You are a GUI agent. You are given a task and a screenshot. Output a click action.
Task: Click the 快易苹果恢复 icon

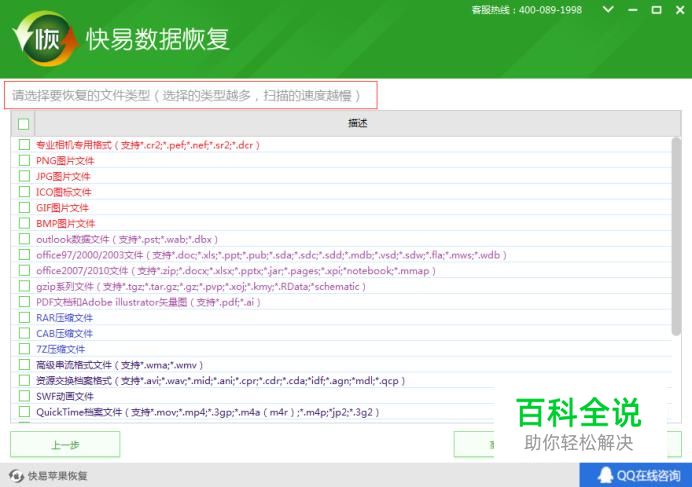click(x=16, y=476)
